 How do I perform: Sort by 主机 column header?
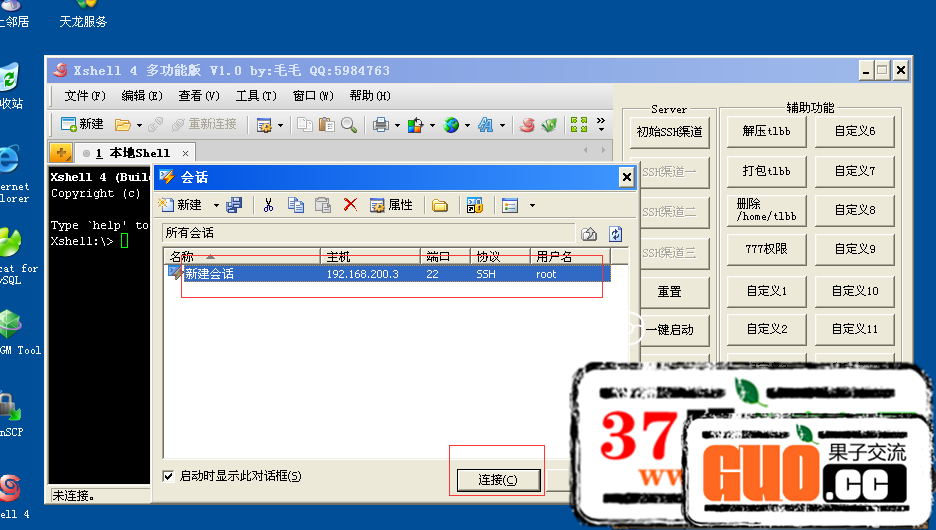[371, 257]
